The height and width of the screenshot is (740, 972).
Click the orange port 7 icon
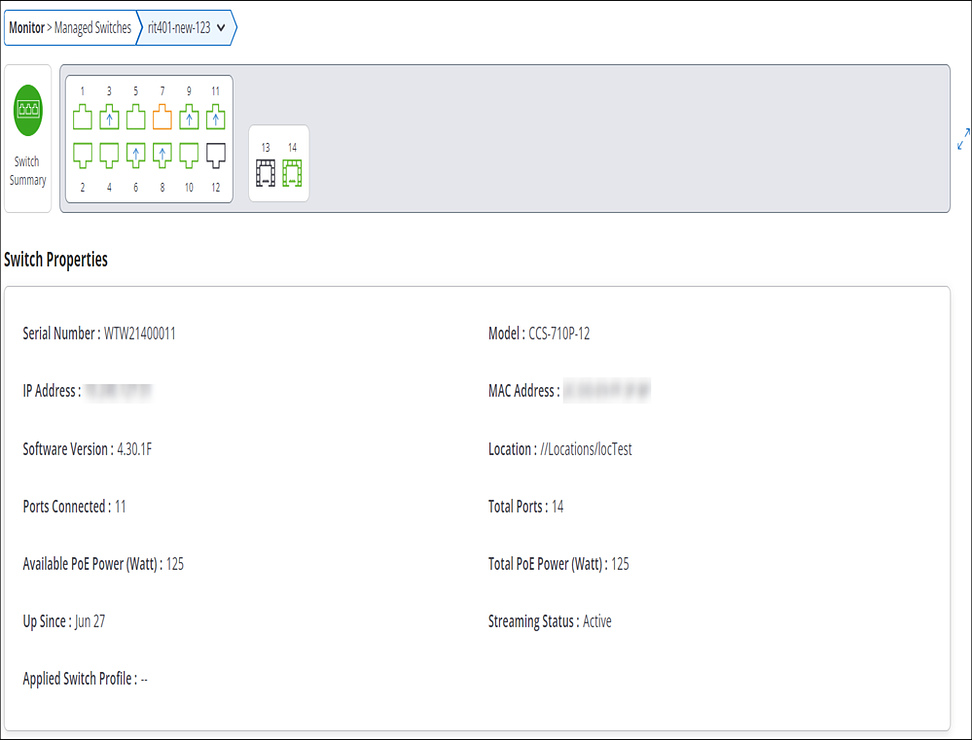pyautogui.click(x=162, y=117)
